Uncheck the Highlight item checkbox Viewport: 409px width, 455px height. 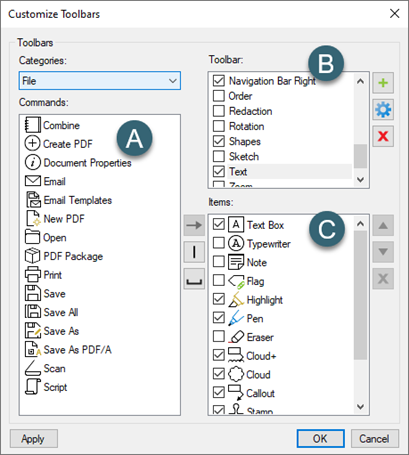pyautogui.click(x=219, y=299)
